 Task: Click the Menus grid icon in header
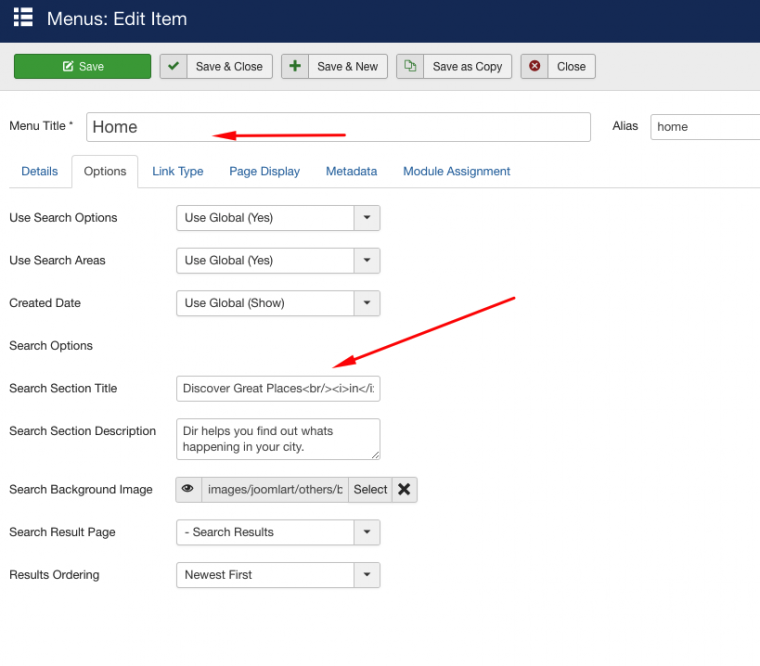[23, 18]
